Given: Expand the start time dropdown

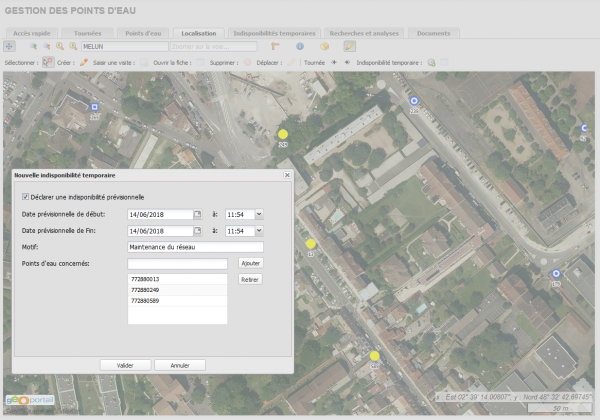Looking at the screenshot, I should 259,213.
